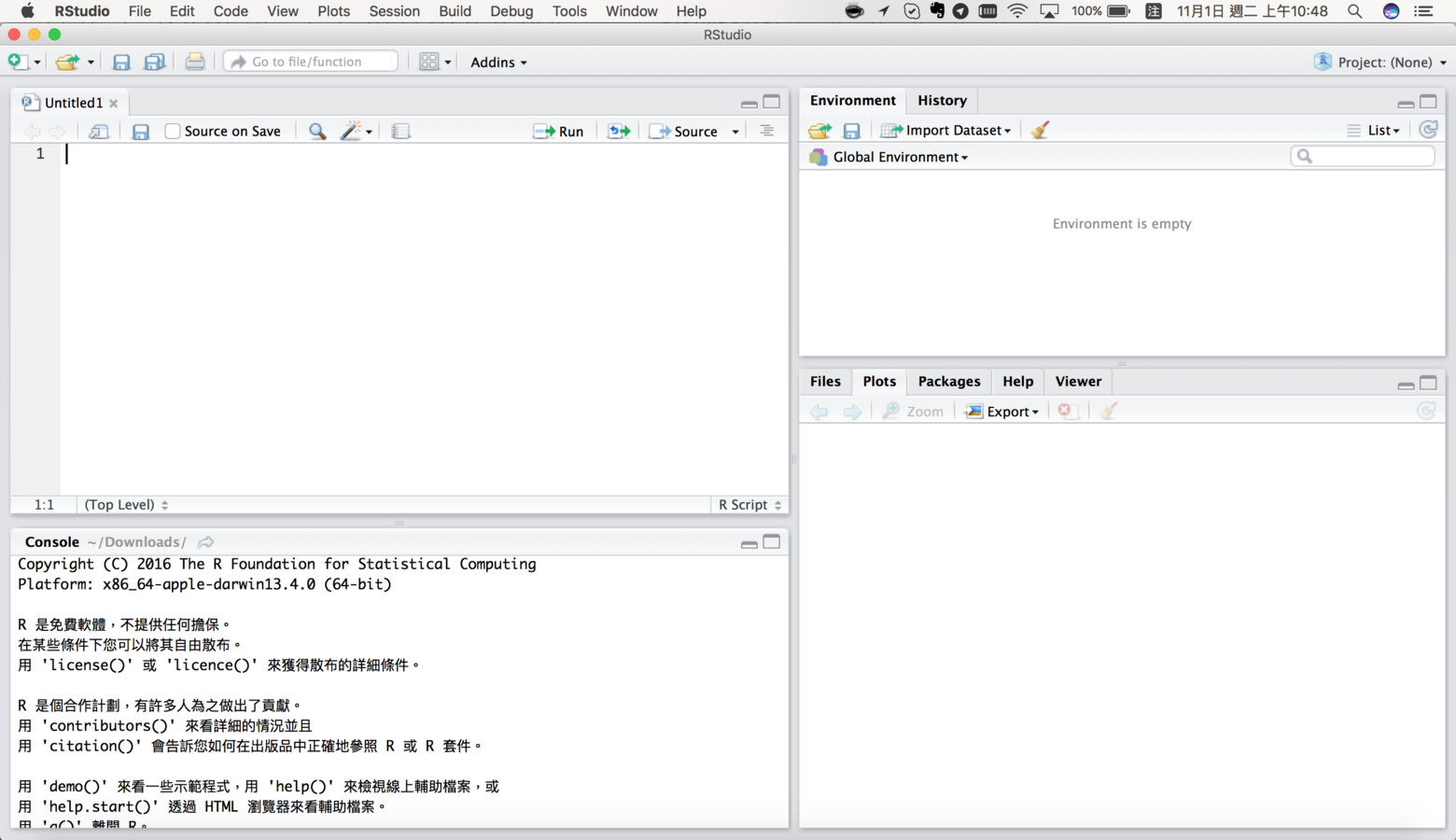This screenshot has height=840, width=1456.
Task: Clear all plots with the broom icon
Action: point(1108,411)
